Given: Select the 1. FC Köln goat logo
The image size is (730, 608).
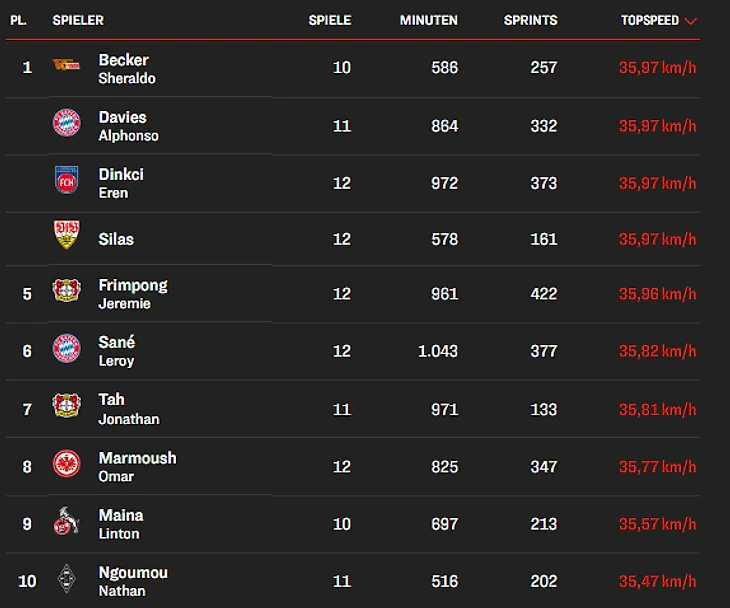Looking at the screenshot, I should [x=66, y=520].
